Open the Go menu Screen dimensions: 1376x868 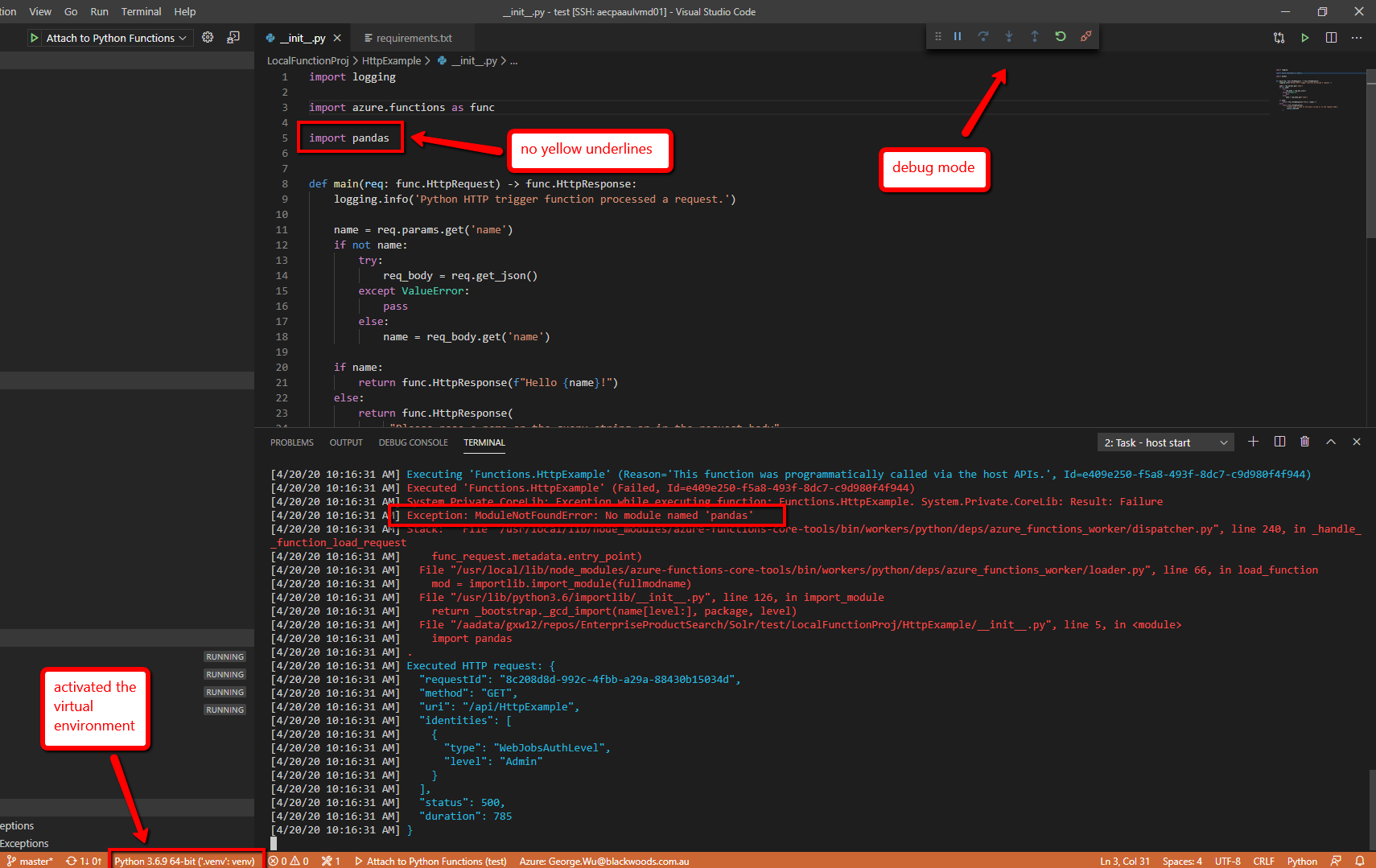coord(71,11)
